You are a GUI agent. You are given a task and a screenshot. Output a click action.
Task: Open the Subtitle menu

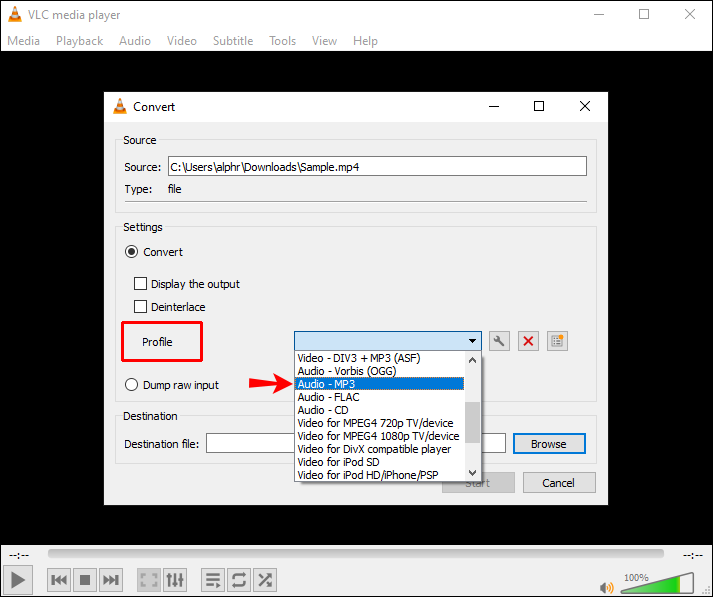click(233, 41)
